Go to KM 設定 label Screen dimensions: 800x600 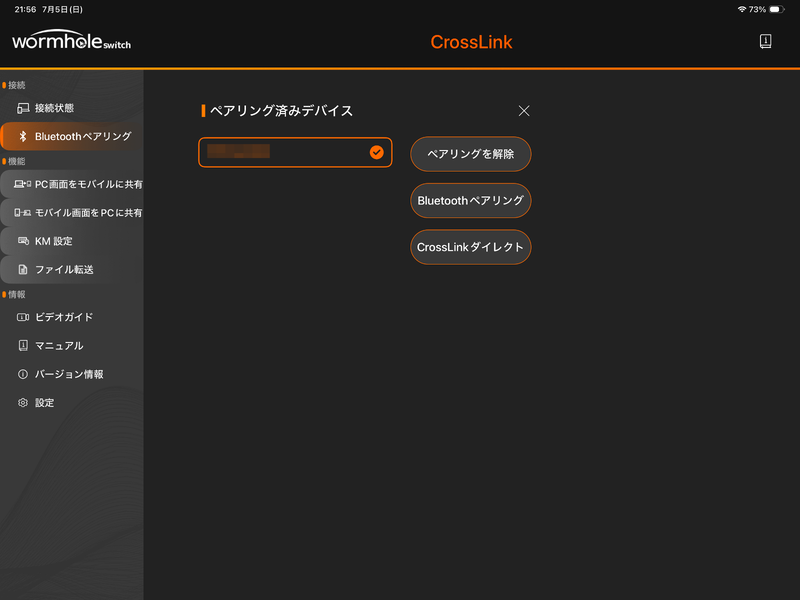54,241
